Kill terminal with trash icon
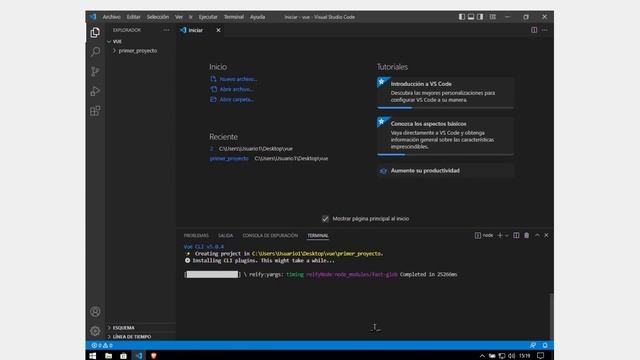The width and height of the screenshot is (640, 360). pos(527,236)
